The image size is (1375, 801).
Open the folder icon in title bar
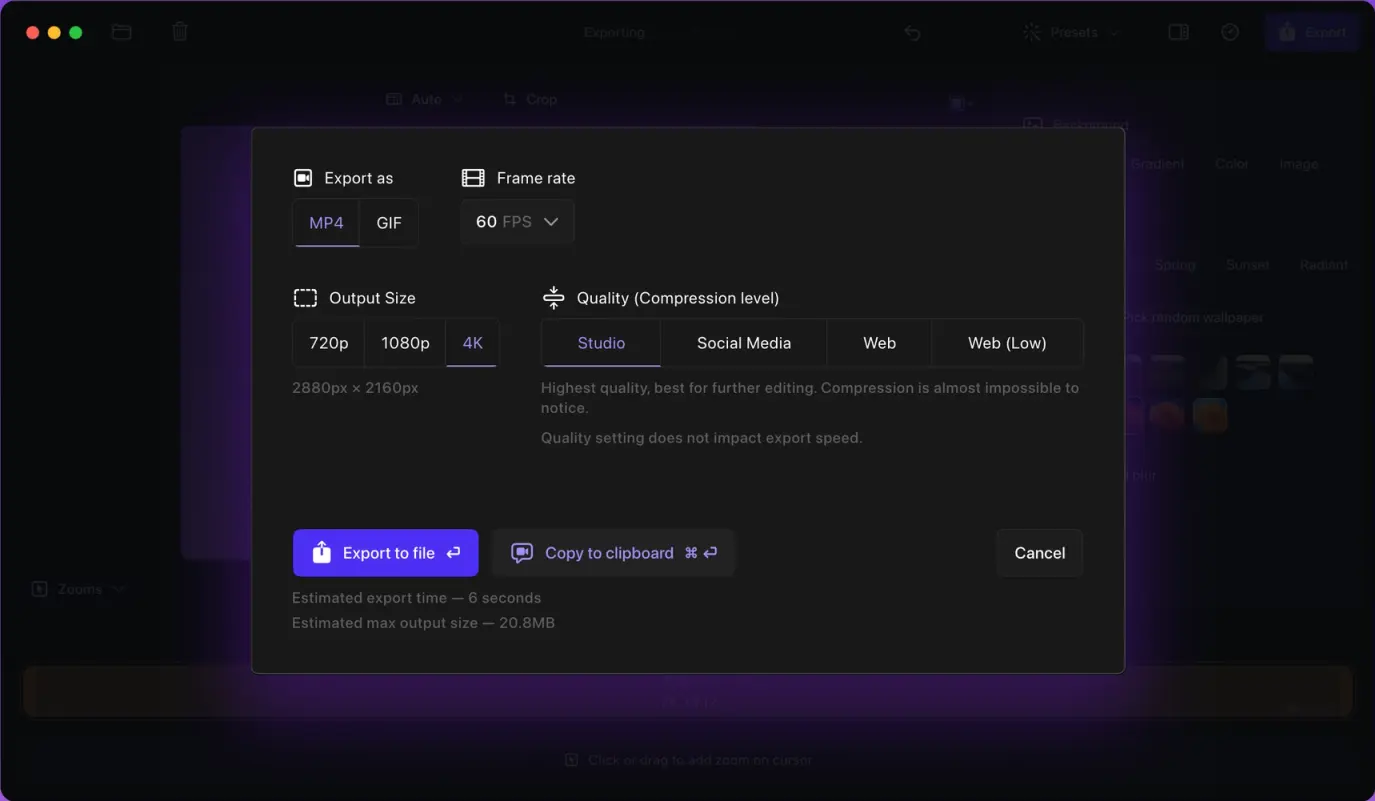point(121,32)
